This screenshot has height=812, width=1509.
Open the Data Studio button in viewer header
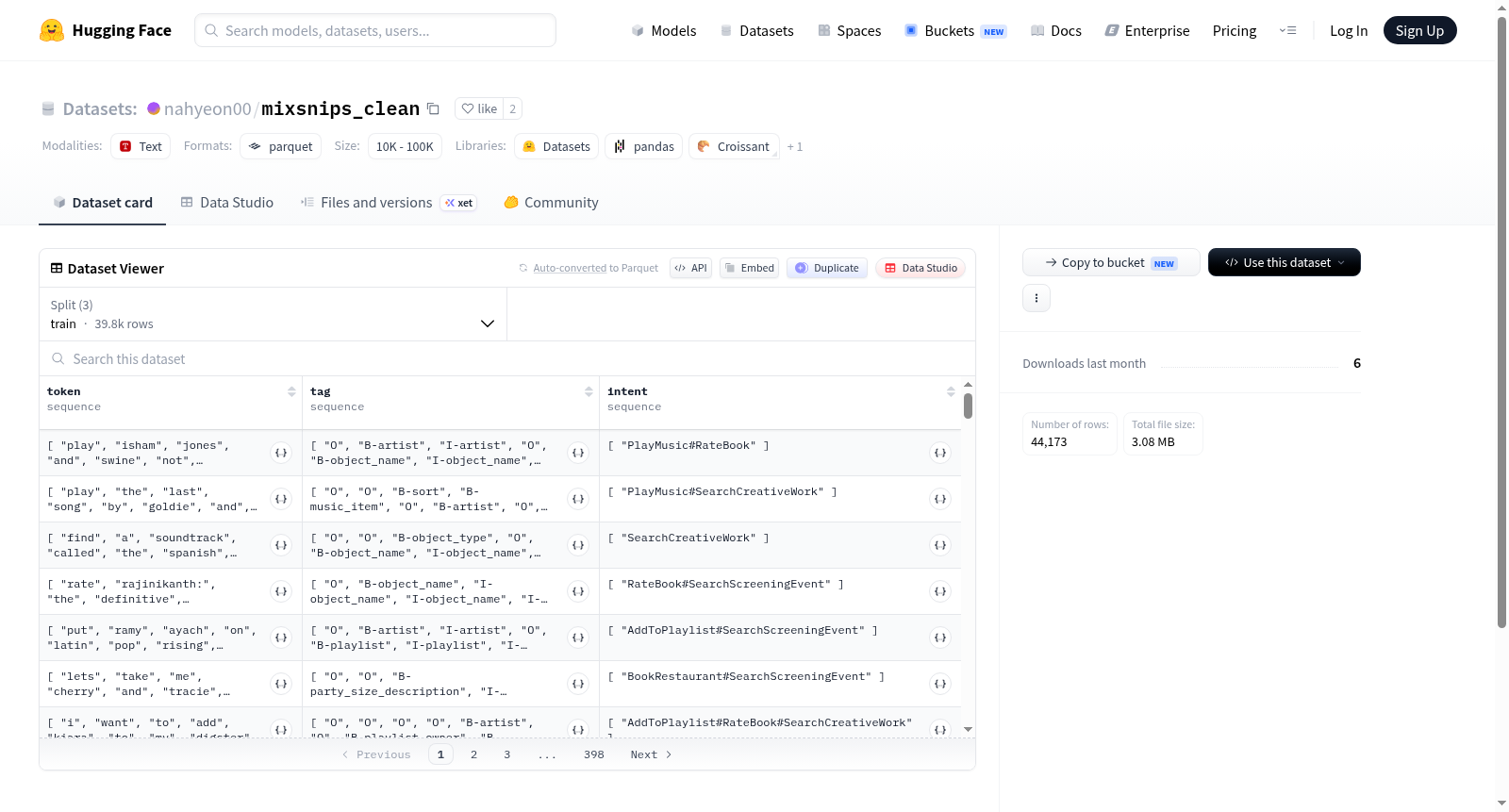[x=920, y=268]
